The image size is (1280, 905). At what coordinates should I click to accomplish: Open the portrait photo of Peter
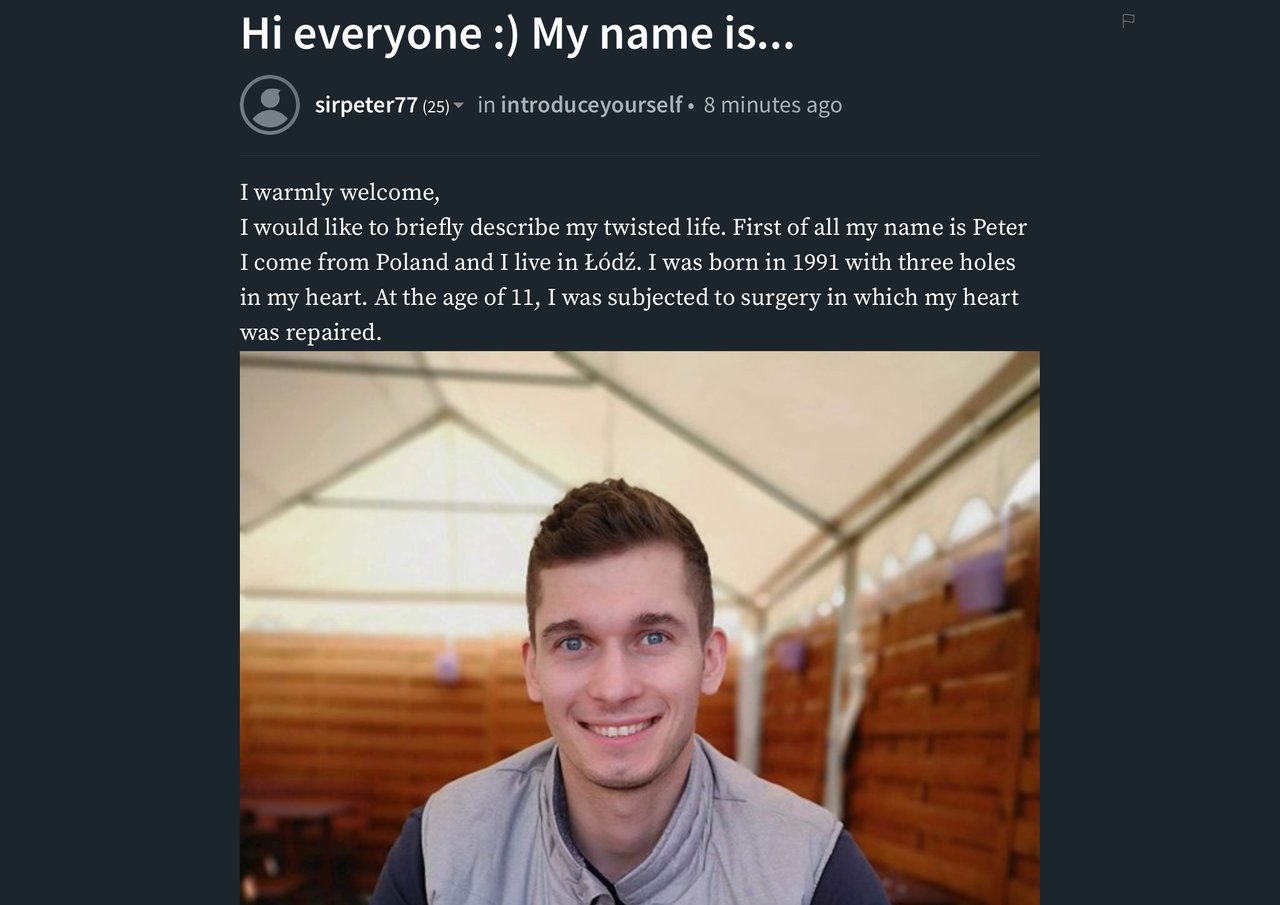(640, 628)
